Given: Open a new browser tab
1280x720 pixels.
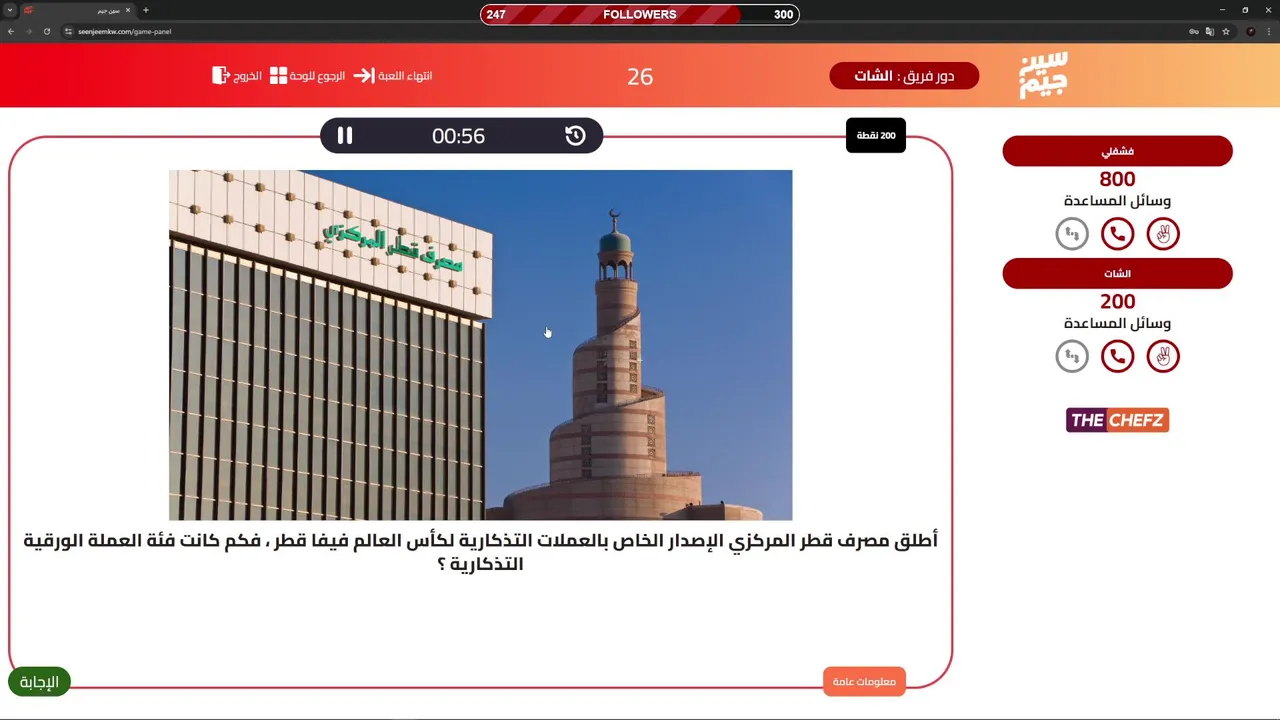Looking at the screenshot, I should pyautogui.click(x=146, y=10).
